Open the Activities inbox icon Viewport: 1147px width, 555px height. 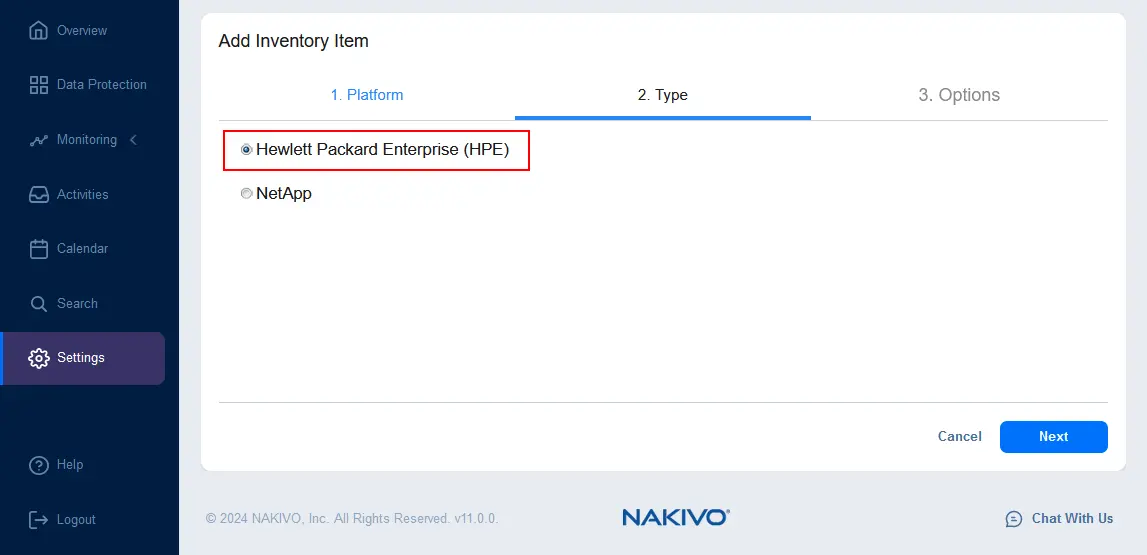click(x=38, y=195)
